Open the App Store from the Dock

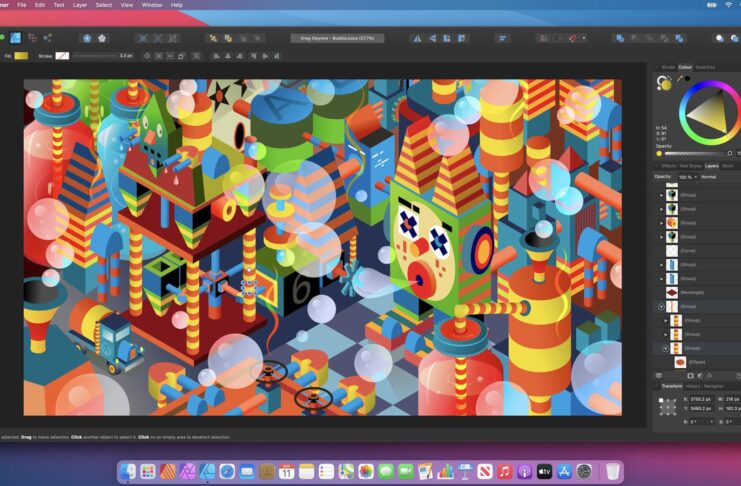point(564,471)
